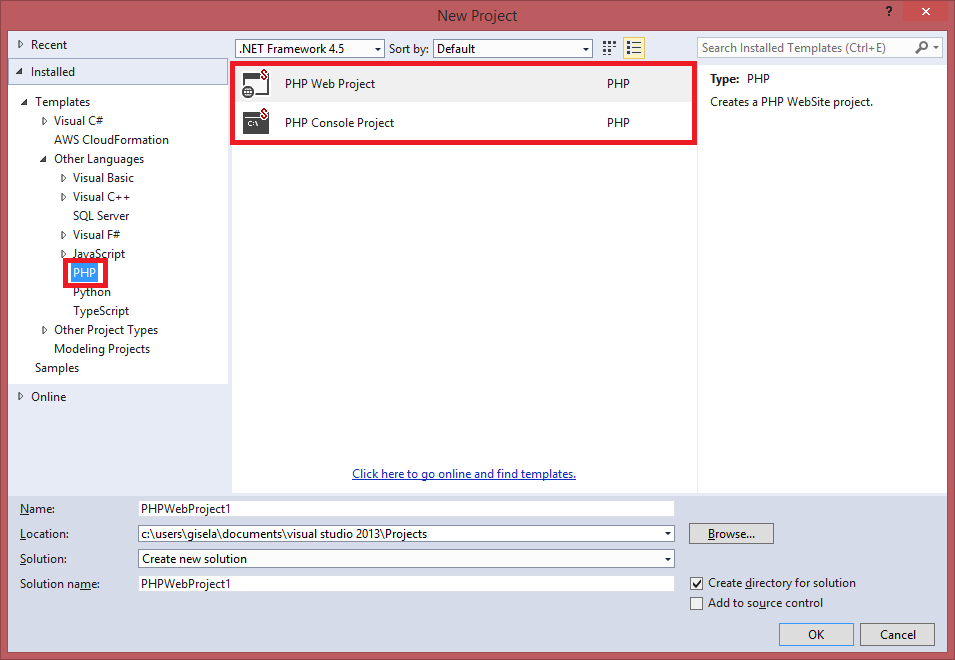Click the search magnifier icon
Viewport: 955px width, 660px height.
(922, 47)
